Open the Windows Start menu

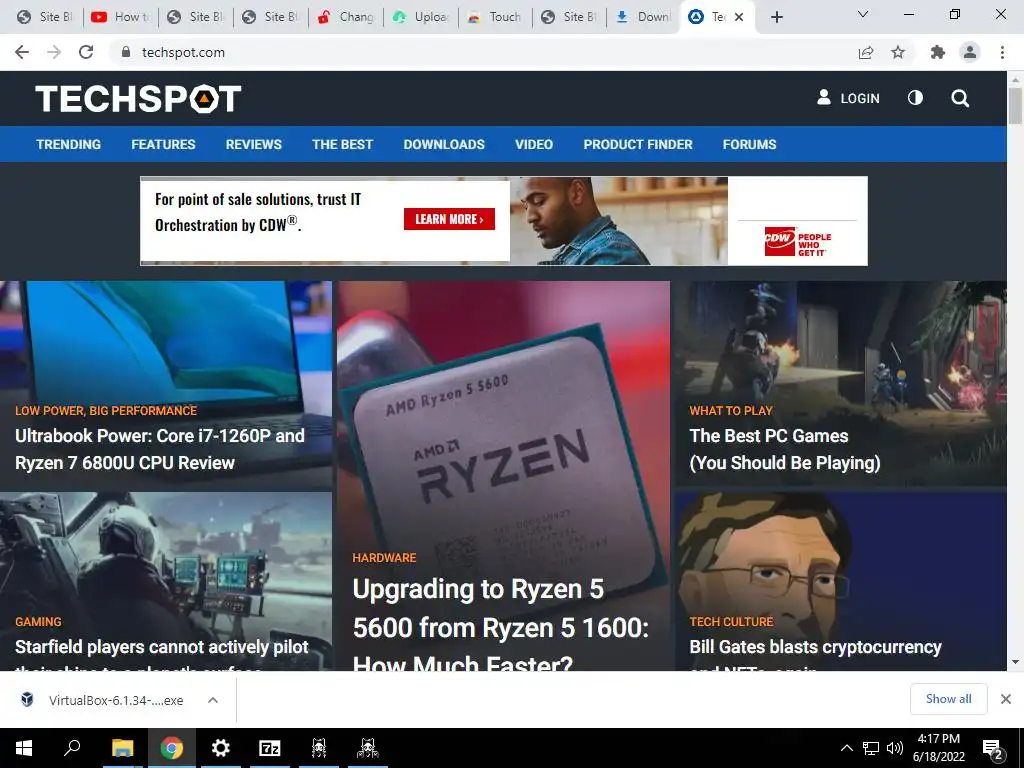point(24,748)
